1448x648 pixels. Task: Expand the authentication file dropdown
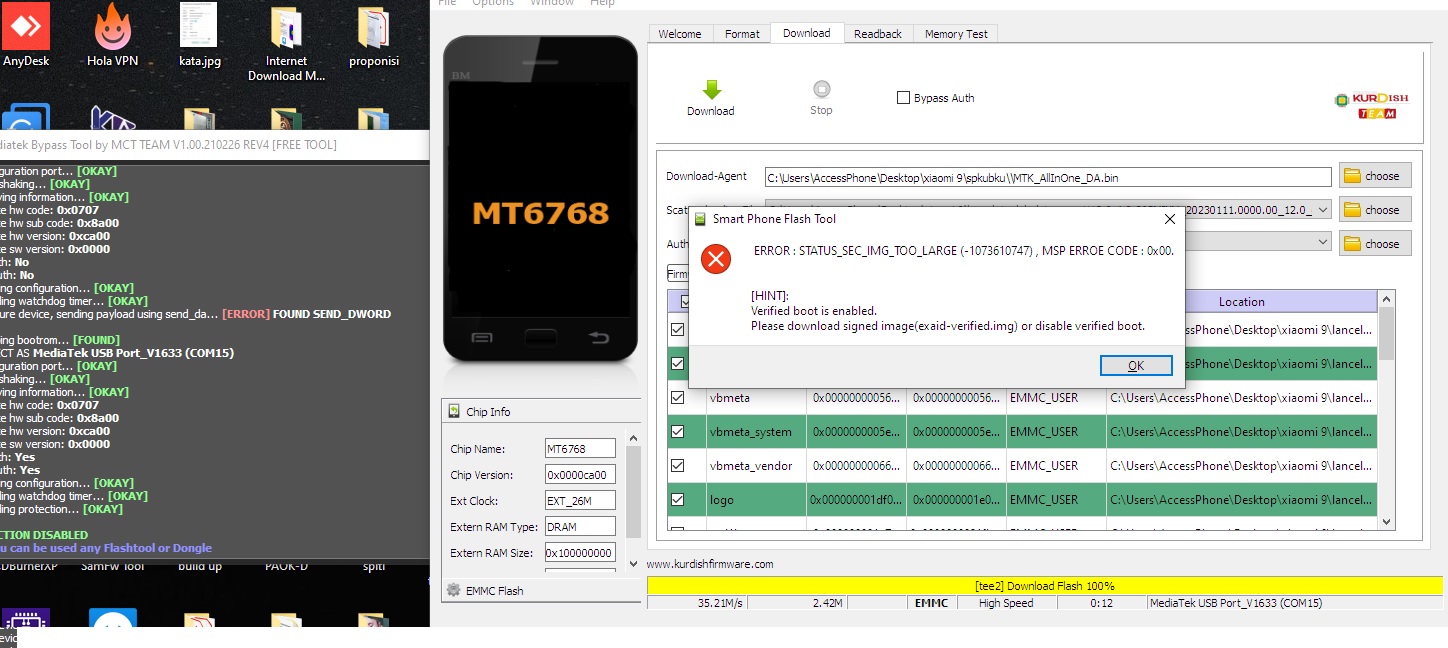click(1323, 243)
